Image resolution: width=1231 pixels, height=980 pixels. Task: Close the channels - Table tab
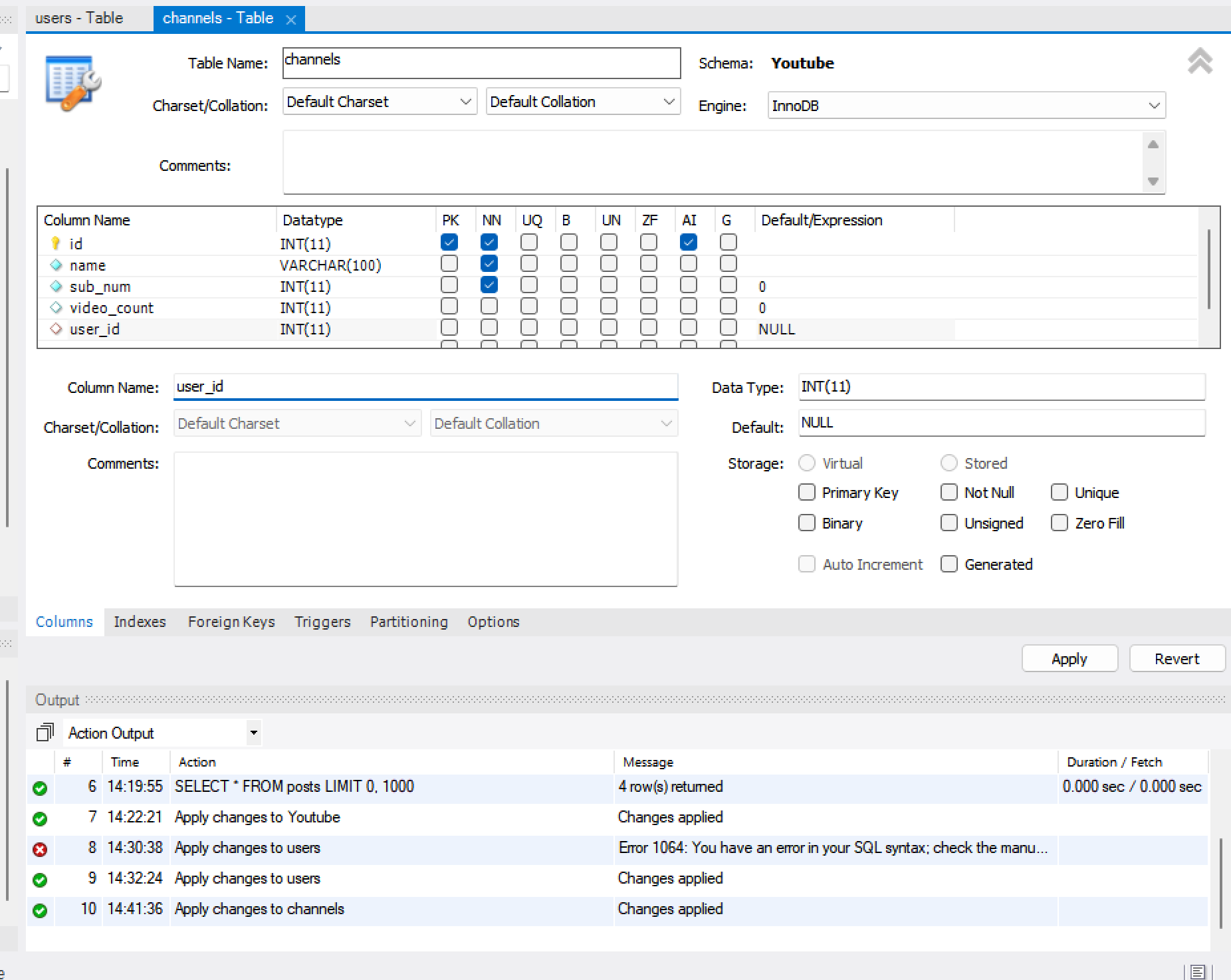[291, 19]
